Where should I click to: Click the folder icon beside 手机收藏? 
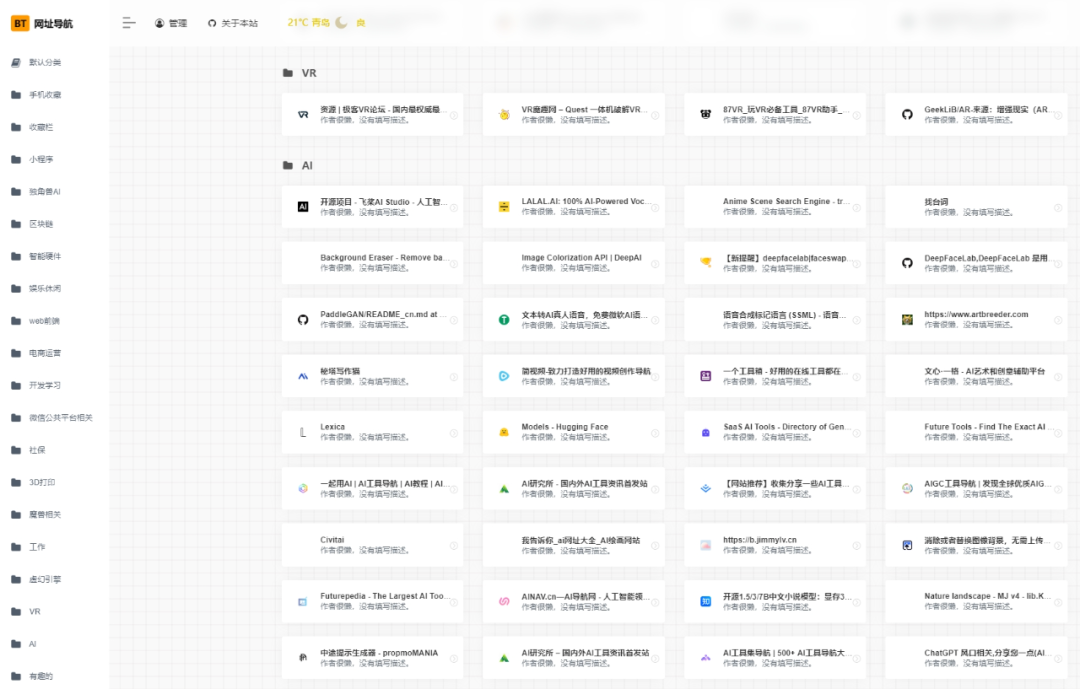point(16,95)
